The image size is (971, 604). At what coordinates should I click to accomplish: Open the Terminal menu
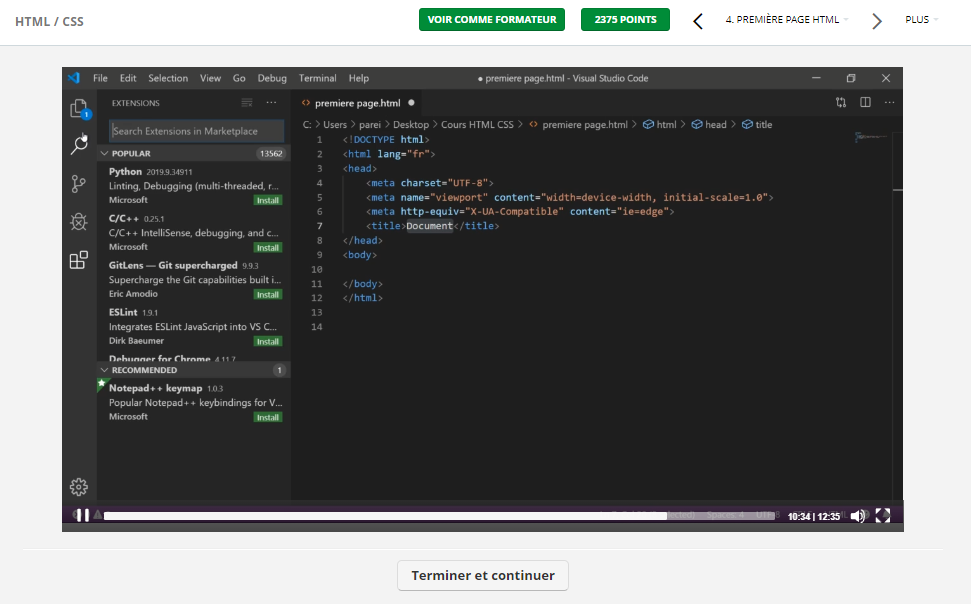(318, 78)
